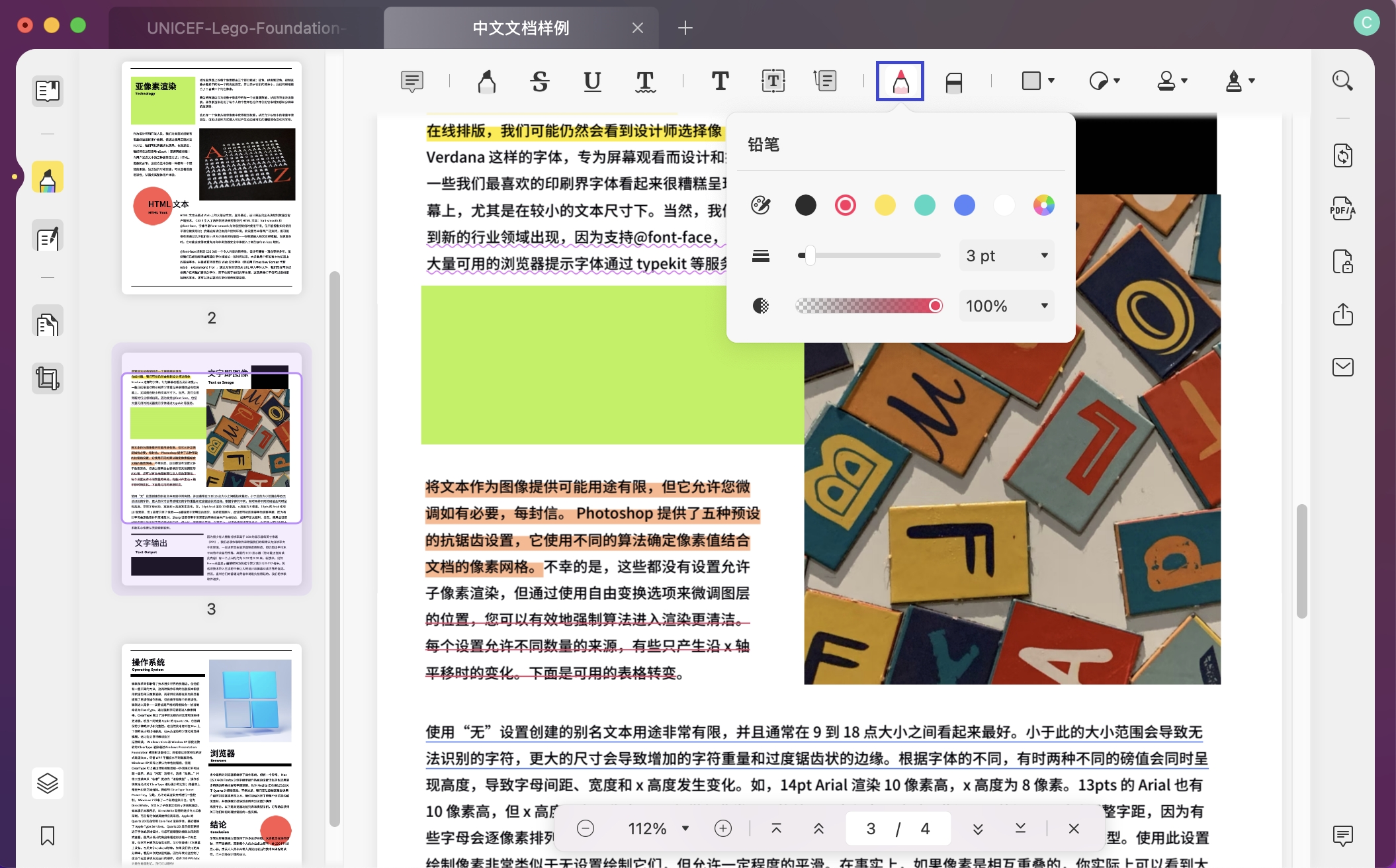Screen dimensions: 1396x868
Task: Select the underline text tool
Action: click(593, 81)
